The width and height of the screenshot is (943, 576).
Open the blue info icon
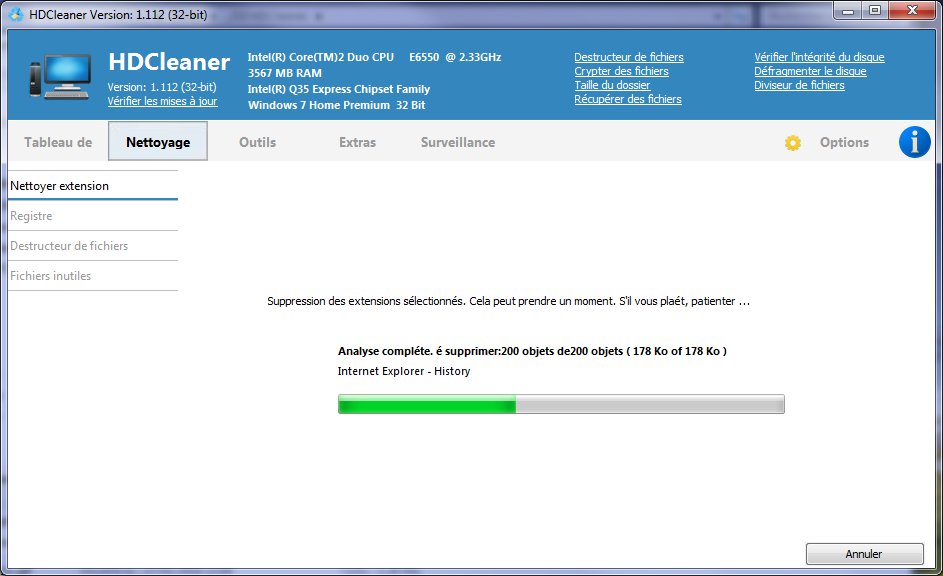(x=914, y=142)
